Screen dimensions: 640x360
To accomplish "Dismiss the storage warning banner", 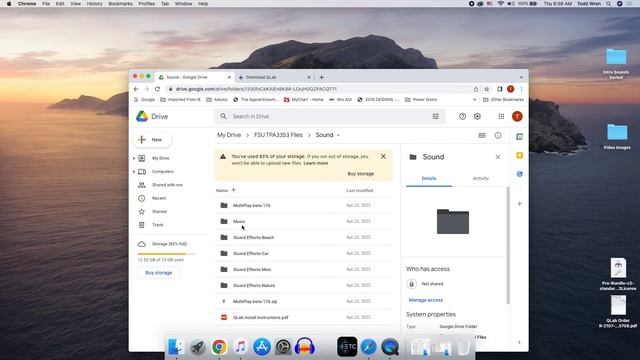I will click(383, 156).
